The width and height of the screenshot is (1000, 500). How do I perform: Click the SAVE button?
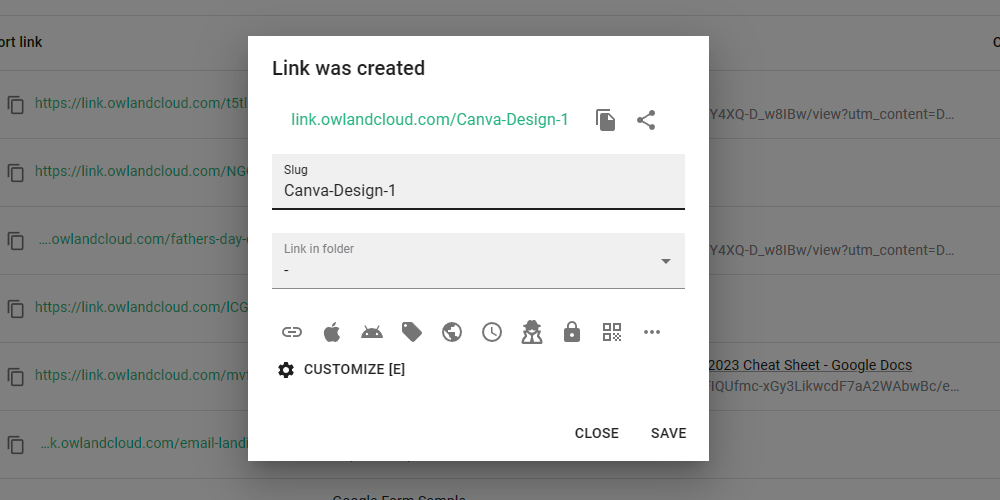point(668,433)
